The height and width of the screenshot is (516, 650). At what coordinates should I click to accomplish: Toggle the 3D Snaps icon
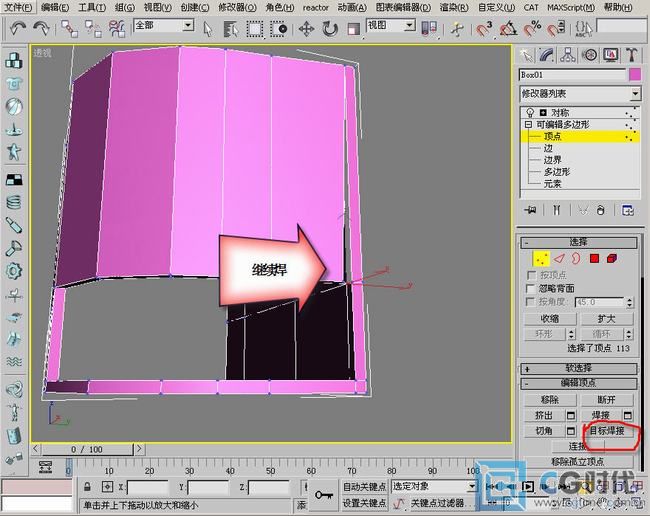point(484,29)
